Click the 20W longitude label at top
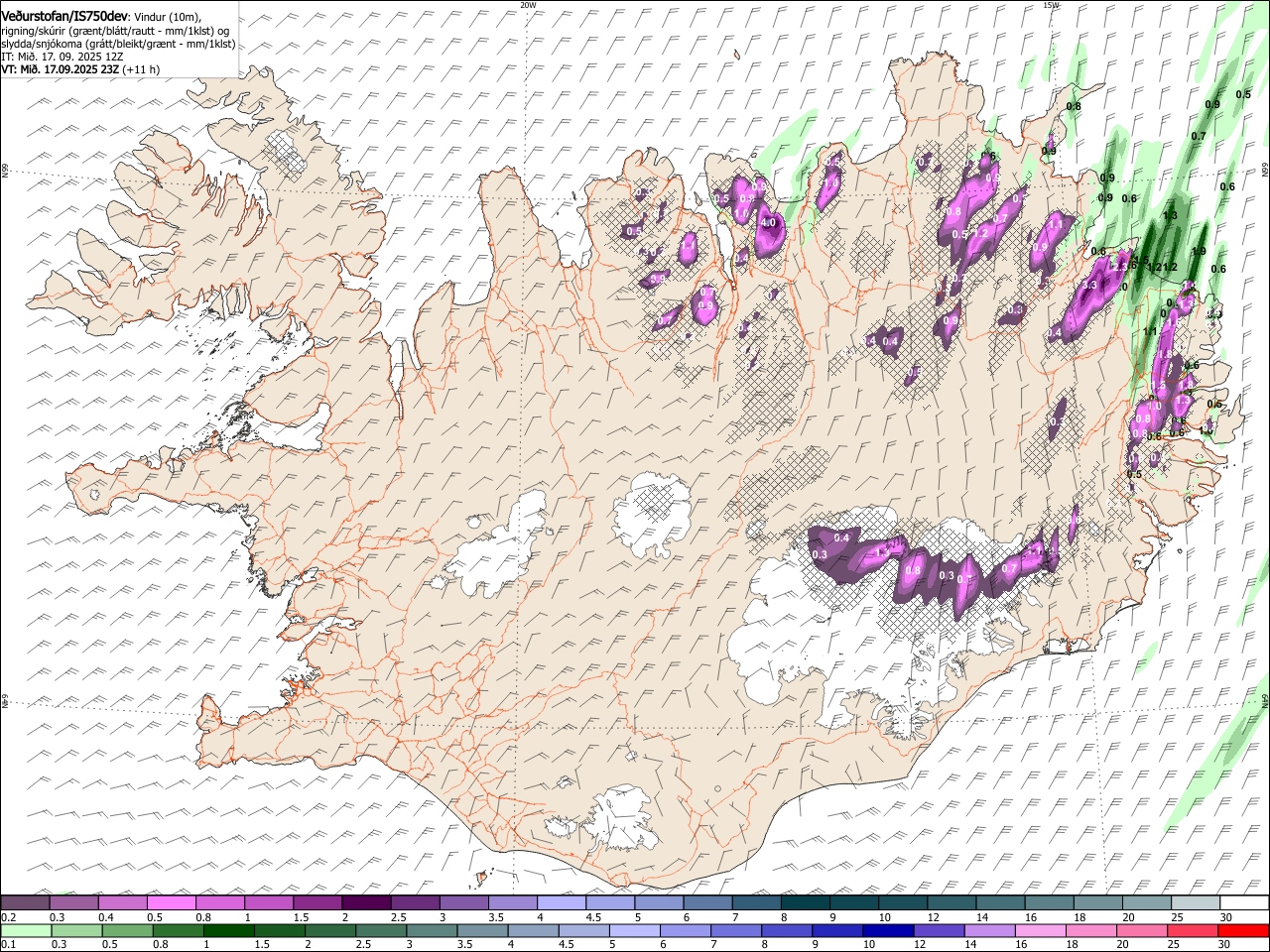This screenshot has height=952, width=1270. pyautogui.click(x=528, y=5)
